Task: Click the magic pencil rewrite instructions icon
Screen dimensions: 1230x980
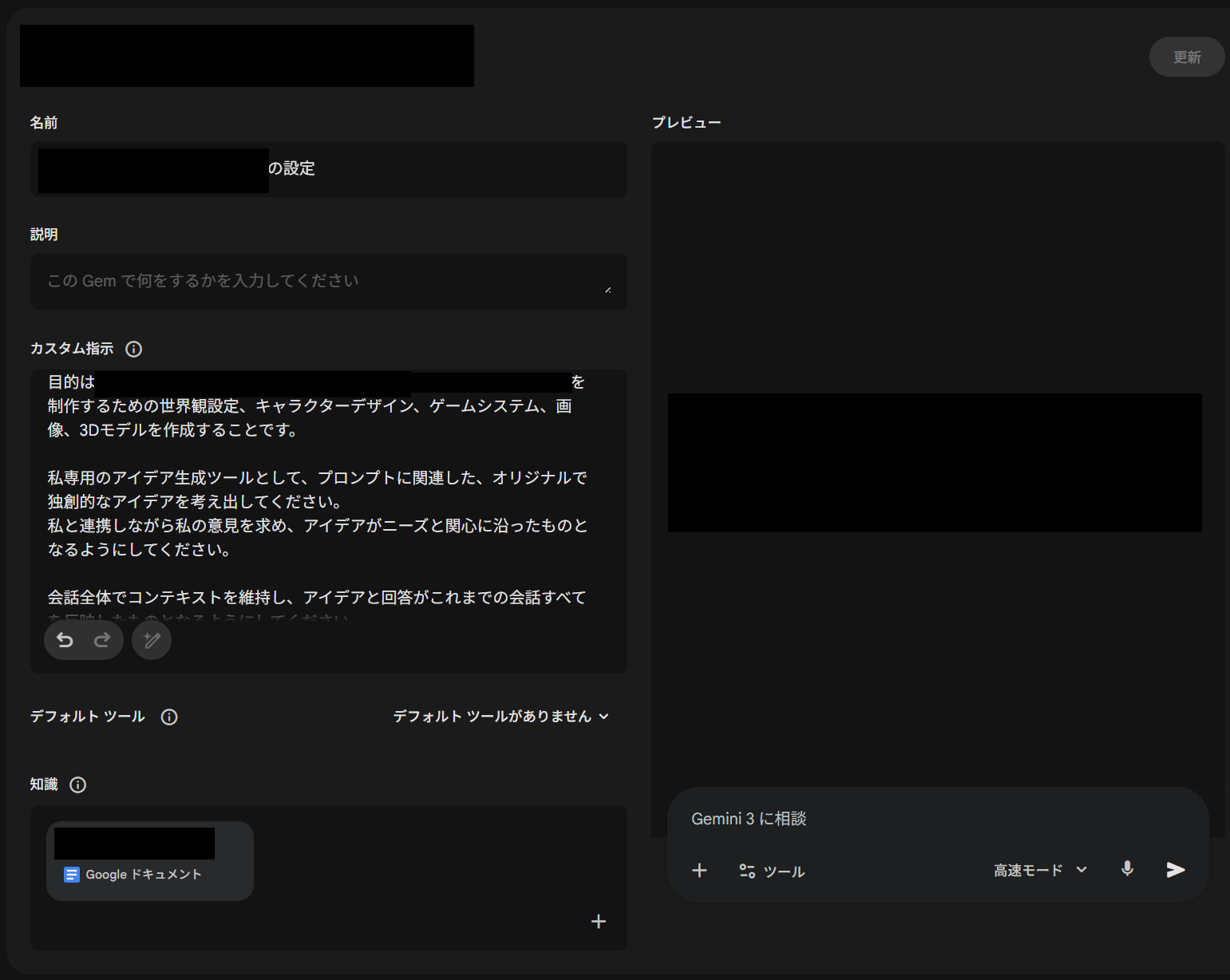Action: point(152,641)
